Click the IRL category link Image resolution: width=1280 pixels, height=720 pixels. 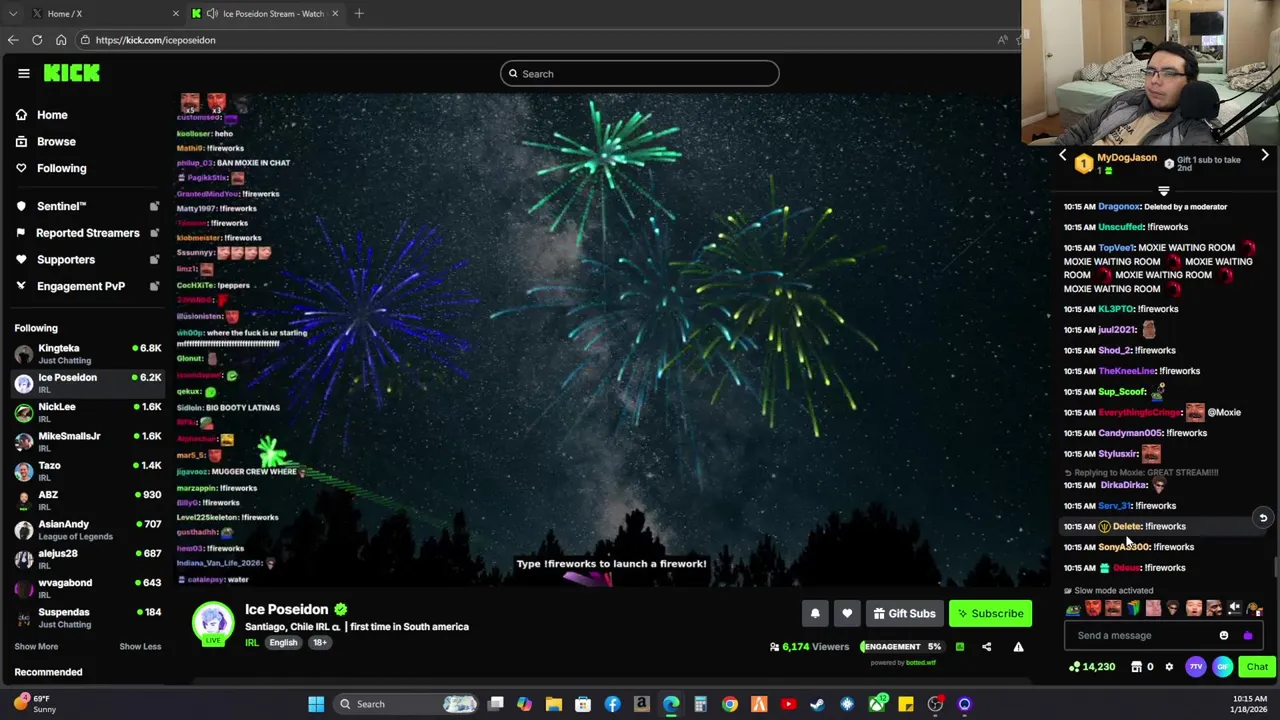pyautogui.click(x=252, y=643)
